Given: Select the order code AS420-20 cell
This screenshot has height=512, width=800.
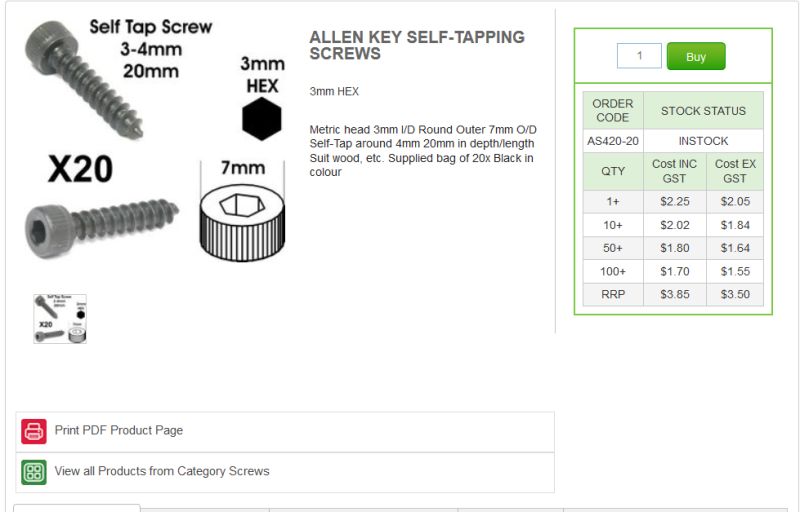Looking at the screenshot, I should coord(613,141).
